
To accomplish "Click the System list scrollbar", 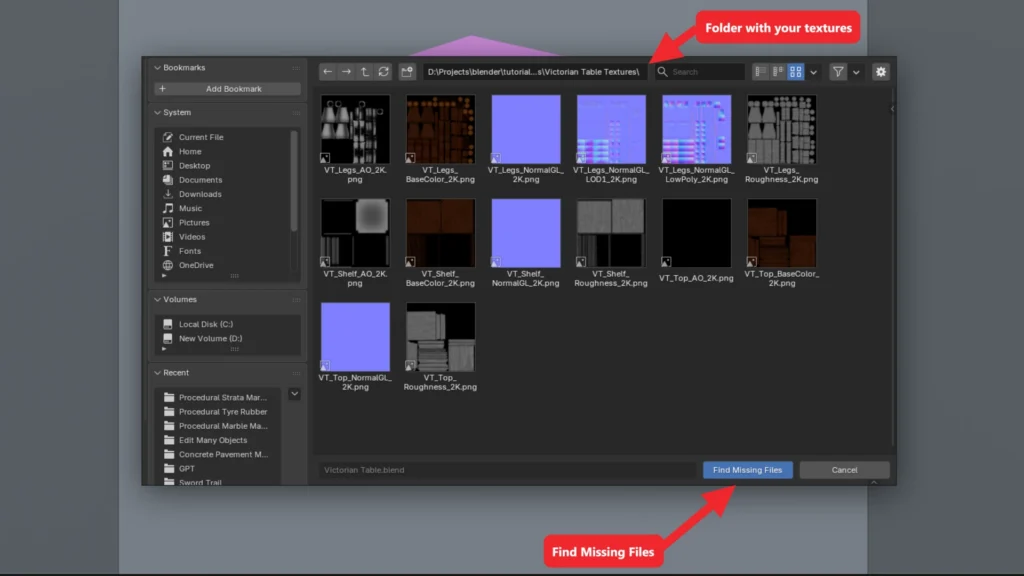I will [x=294, y=181].
